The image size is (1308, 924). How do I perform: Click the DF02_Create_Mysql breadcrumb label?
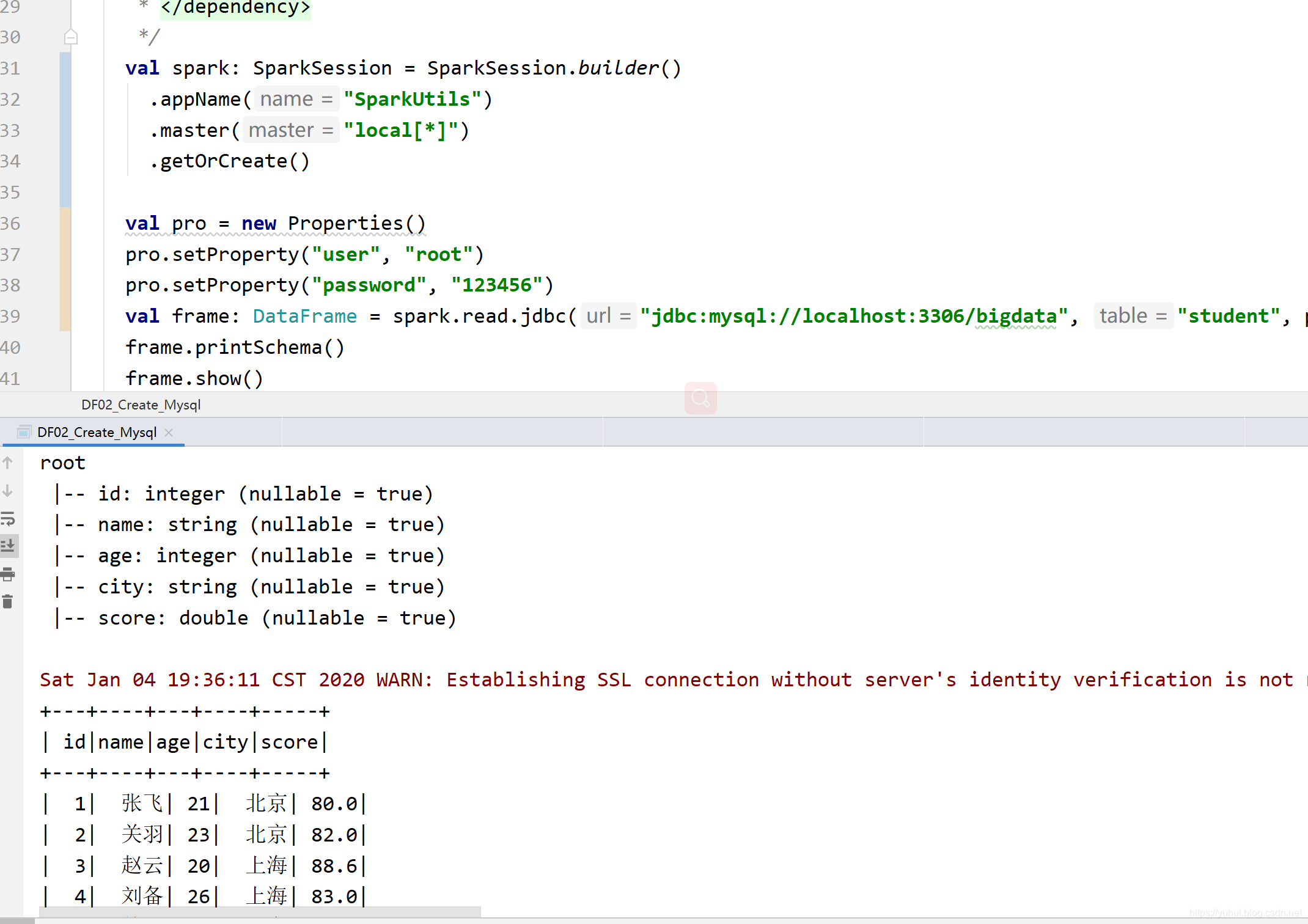click(x=141, y=405)
